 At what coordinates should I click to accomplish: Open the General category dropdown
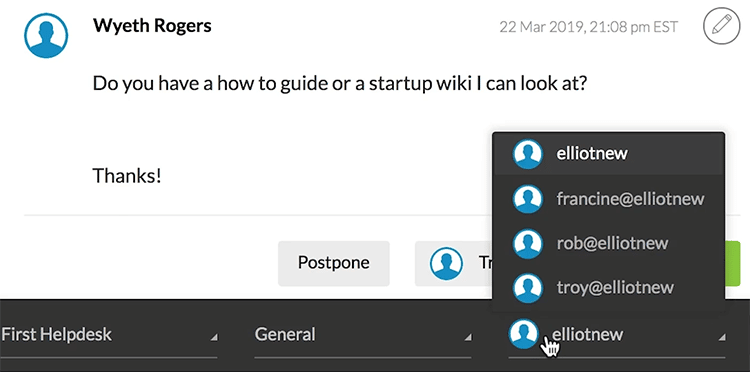tap(363, 335)
